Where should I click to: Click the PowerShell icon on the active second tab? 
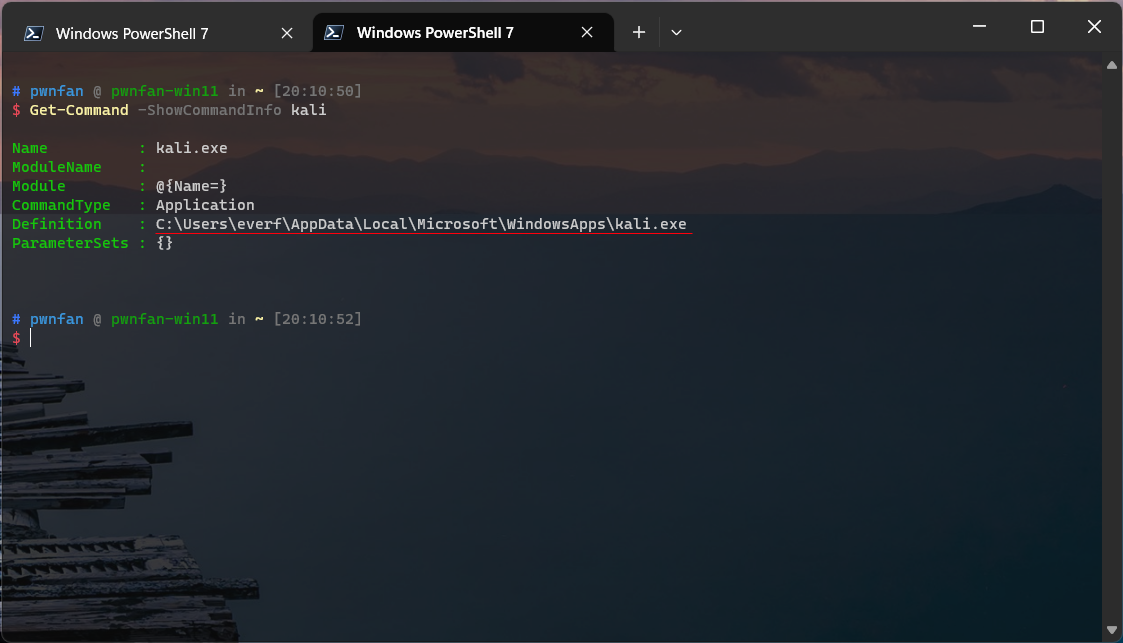pos(334,33)
